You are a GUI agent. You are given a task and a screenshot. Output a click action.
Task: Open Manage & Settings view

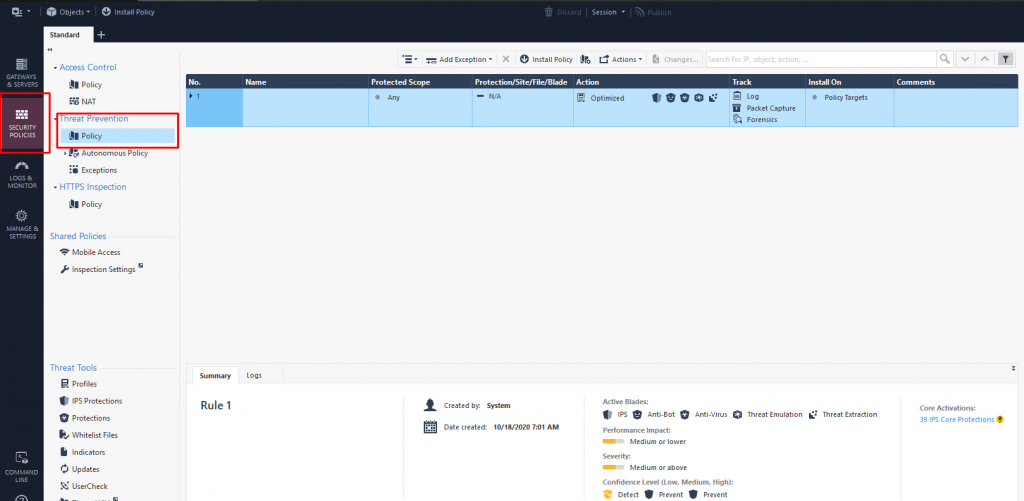21,227
